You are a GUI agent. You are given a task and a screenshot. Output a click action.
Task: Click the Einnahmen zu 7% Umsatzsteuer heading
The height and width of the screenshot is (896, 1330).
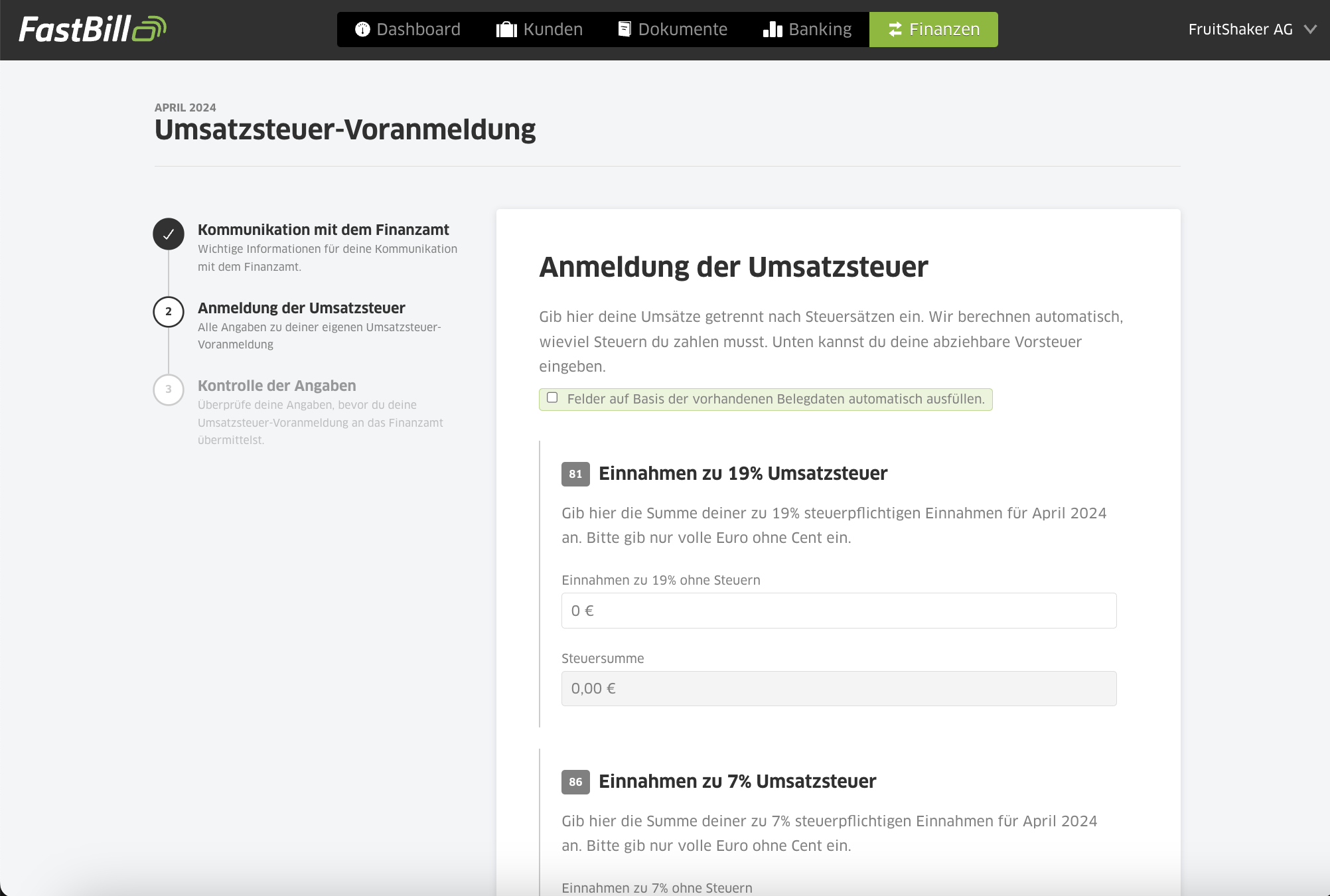coord(737,782)
